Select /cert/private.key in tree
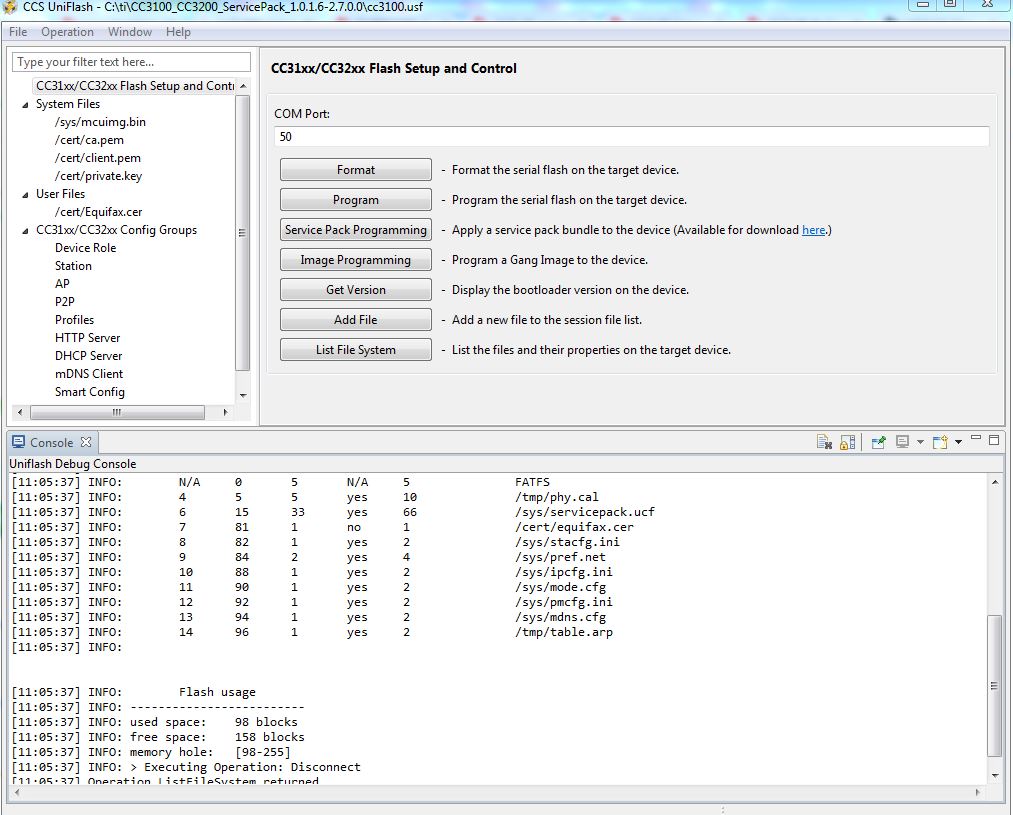1013x815 pixels. (x=98, y=176)
